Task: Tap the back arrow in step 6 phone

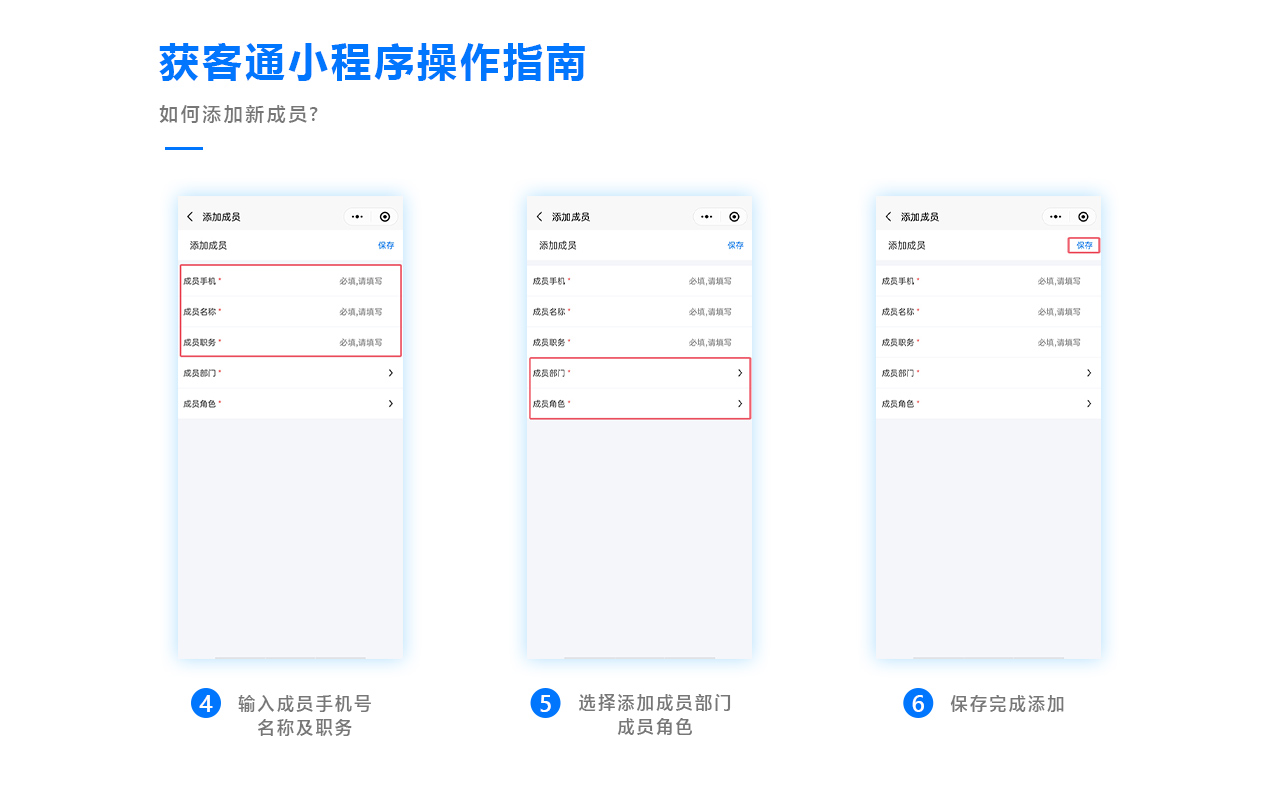Action: point(888,217)
